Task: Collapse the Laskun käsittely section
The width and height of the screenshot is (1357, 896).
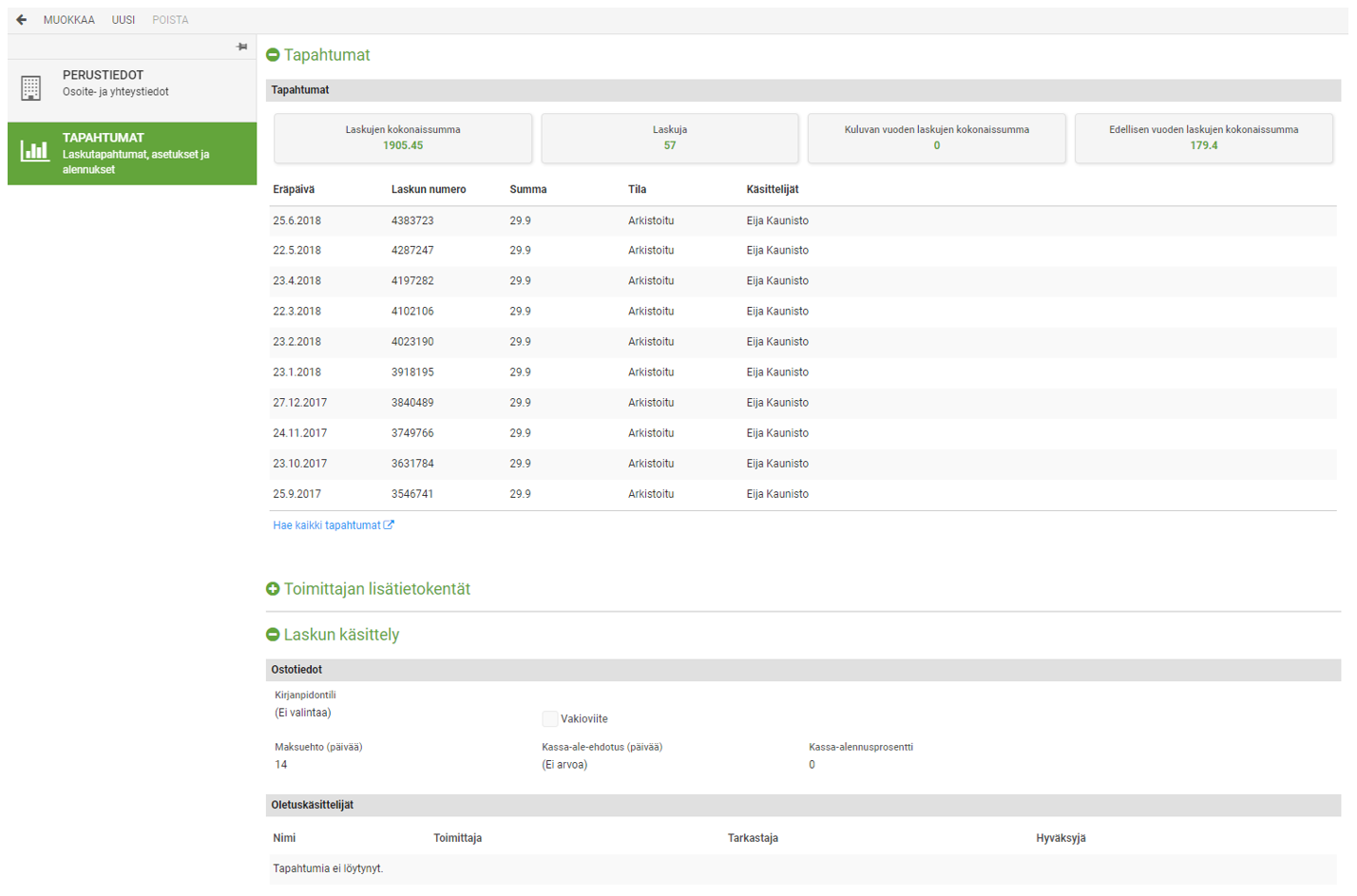Action: point(273,635)
